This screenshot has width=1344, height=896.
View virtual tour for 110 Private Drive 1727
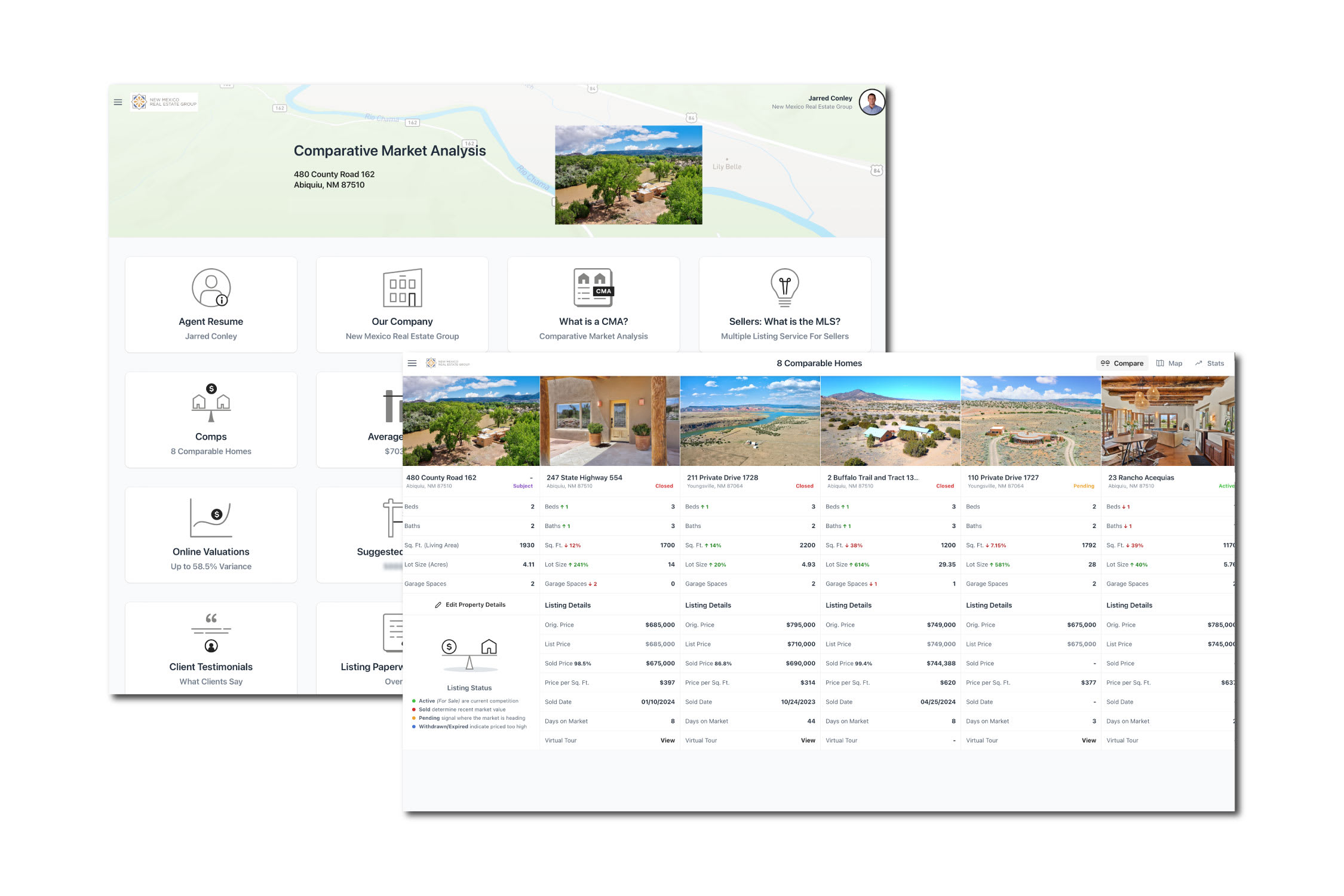pos(1088,741)
